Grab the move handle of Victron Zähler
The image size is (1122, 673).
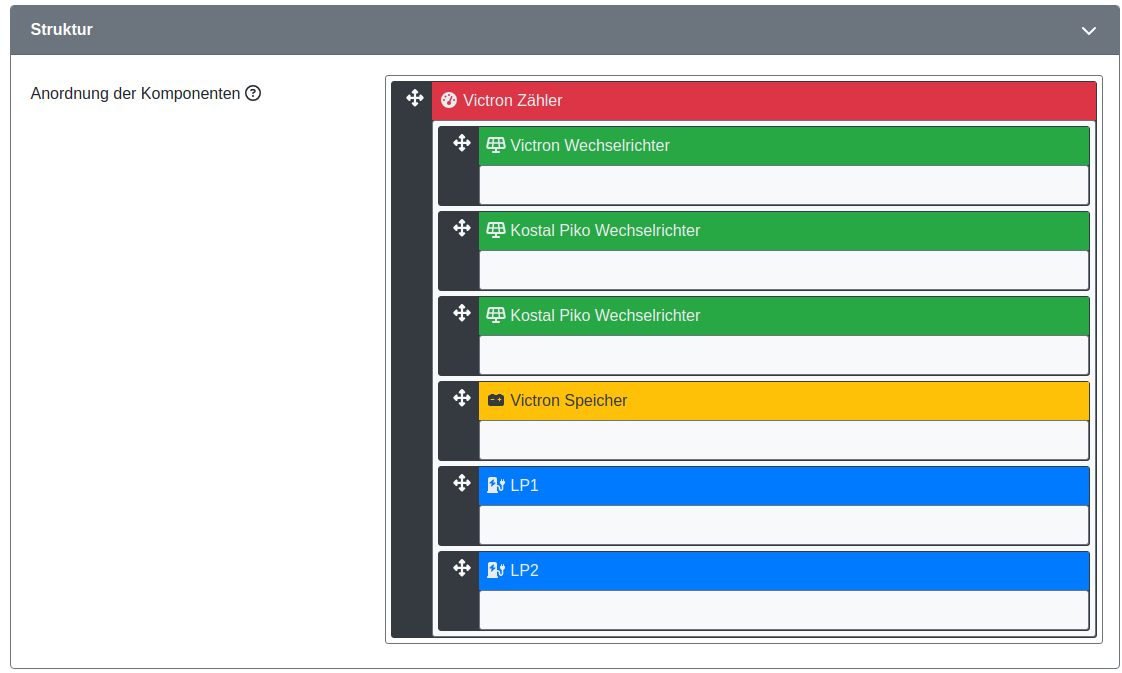[x=415, y=98]
